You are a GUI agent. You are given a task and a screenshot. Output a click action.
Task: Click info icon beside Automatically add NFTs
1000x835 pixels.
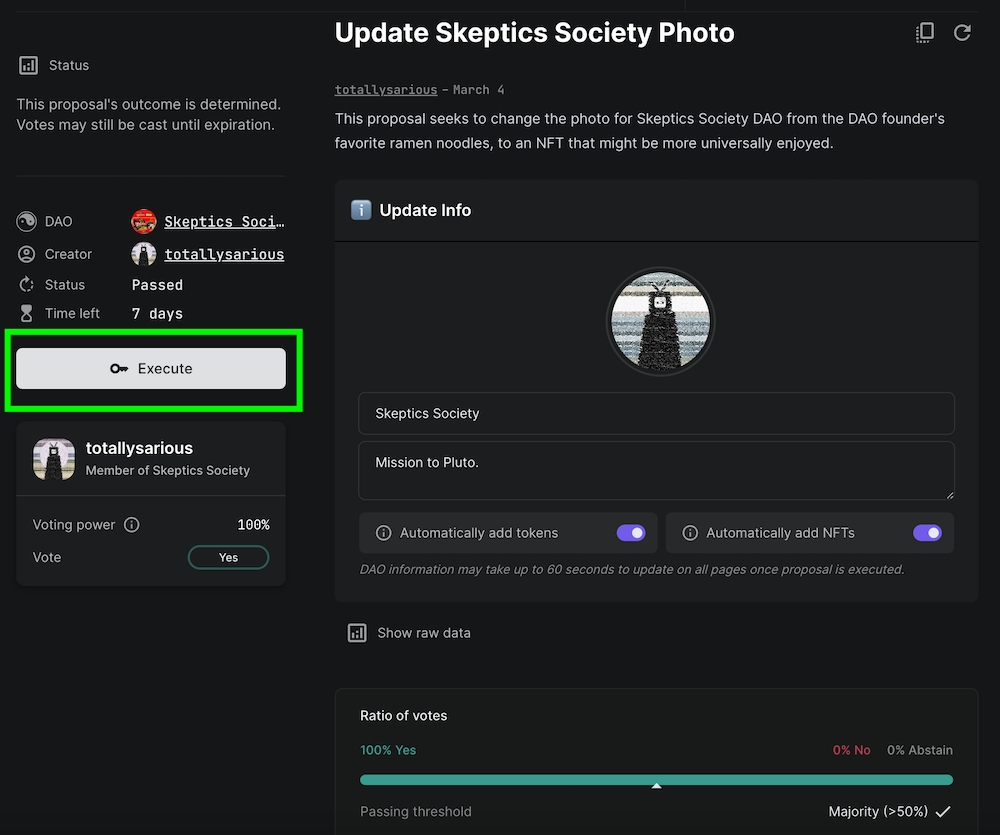pos(689,533)
